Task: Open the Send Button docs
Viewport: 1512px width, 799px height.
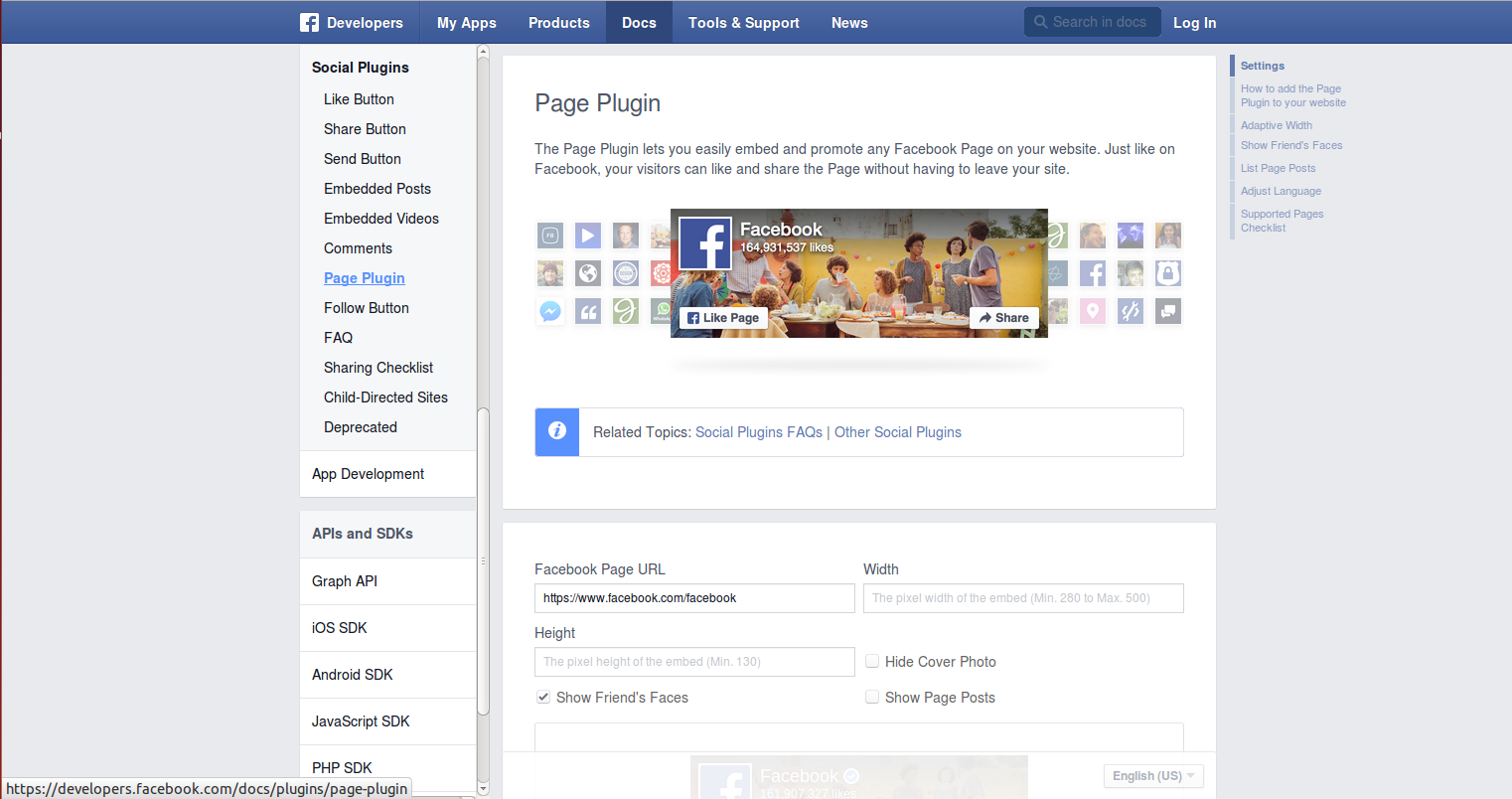Action: point(363,159)
